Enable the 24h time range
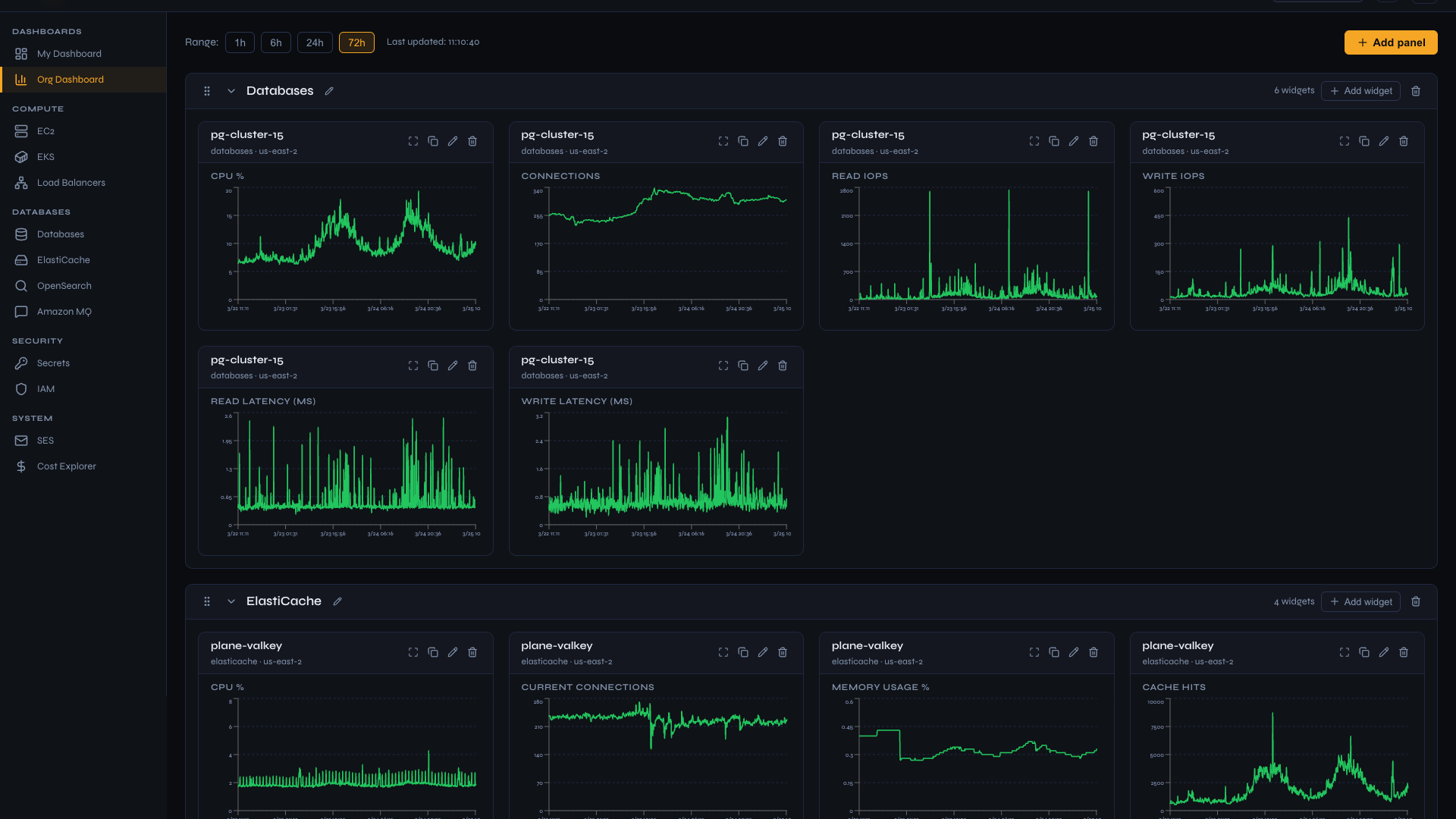Screen dimensions: 1456x819 (x=315, y=42)
